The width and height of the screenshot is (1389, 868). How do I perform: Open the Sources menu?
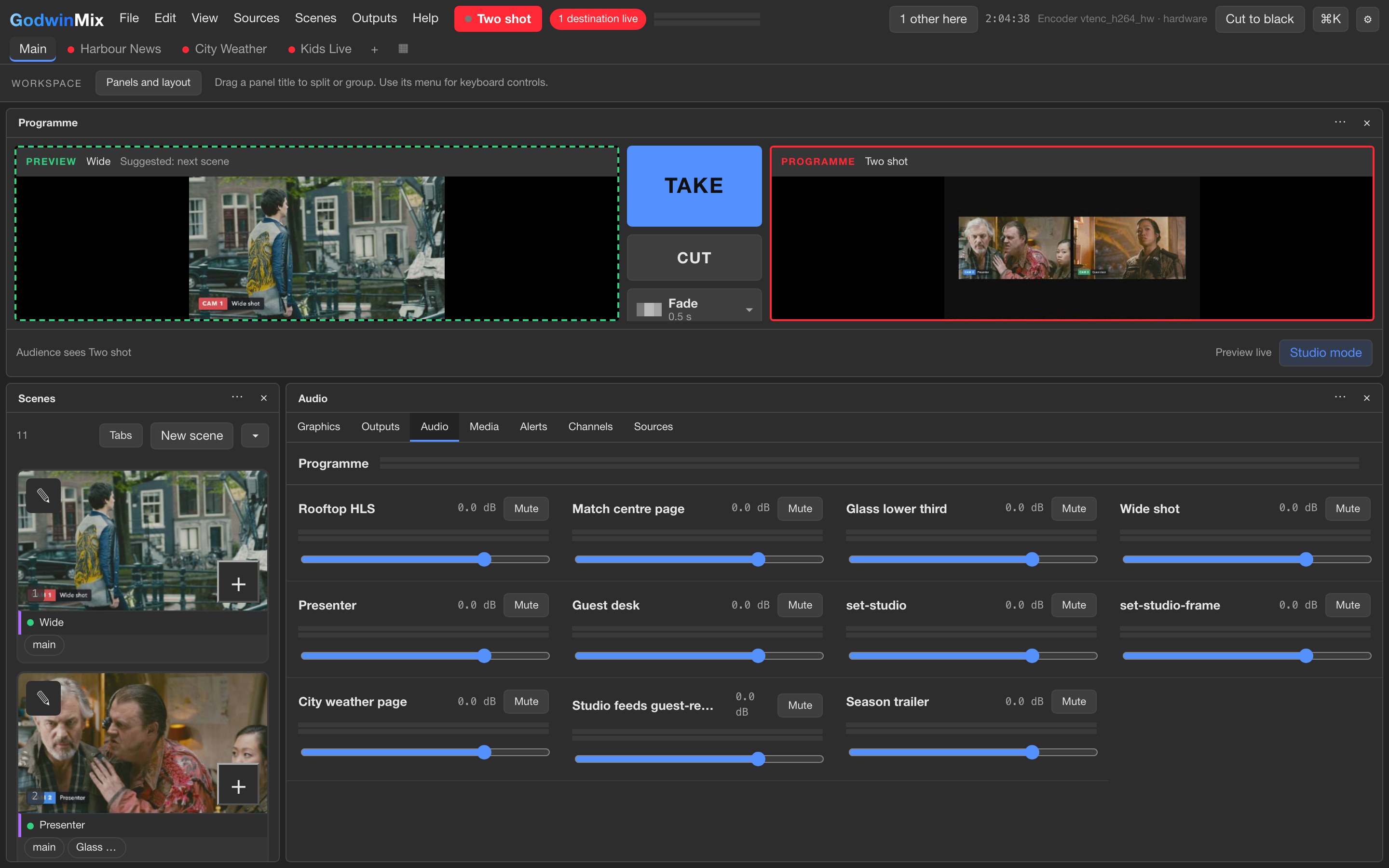pyautogui.click(x=256, y=18)
